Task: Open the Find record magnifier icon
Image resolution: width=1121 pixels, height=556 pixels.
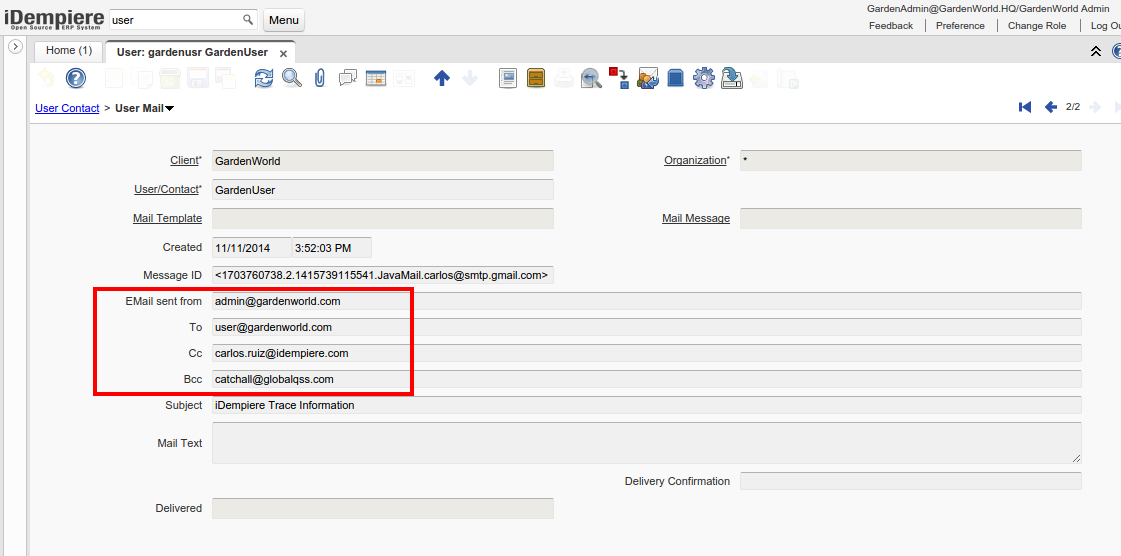Action: [292, 78]
